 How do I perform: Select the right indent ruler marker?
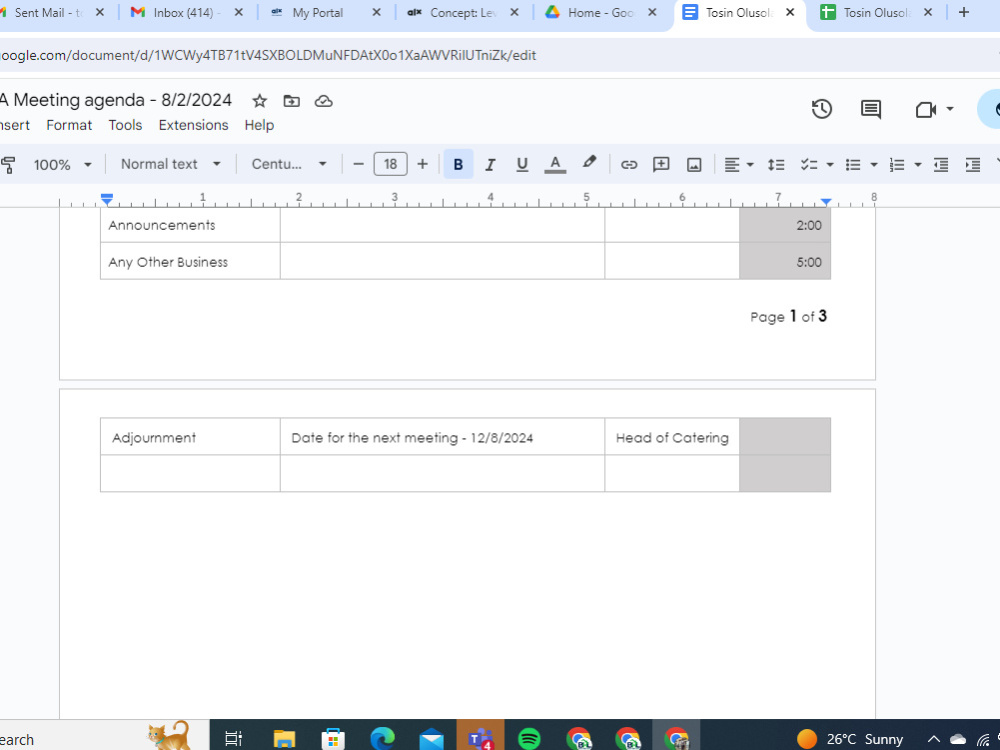pos(826,202)
